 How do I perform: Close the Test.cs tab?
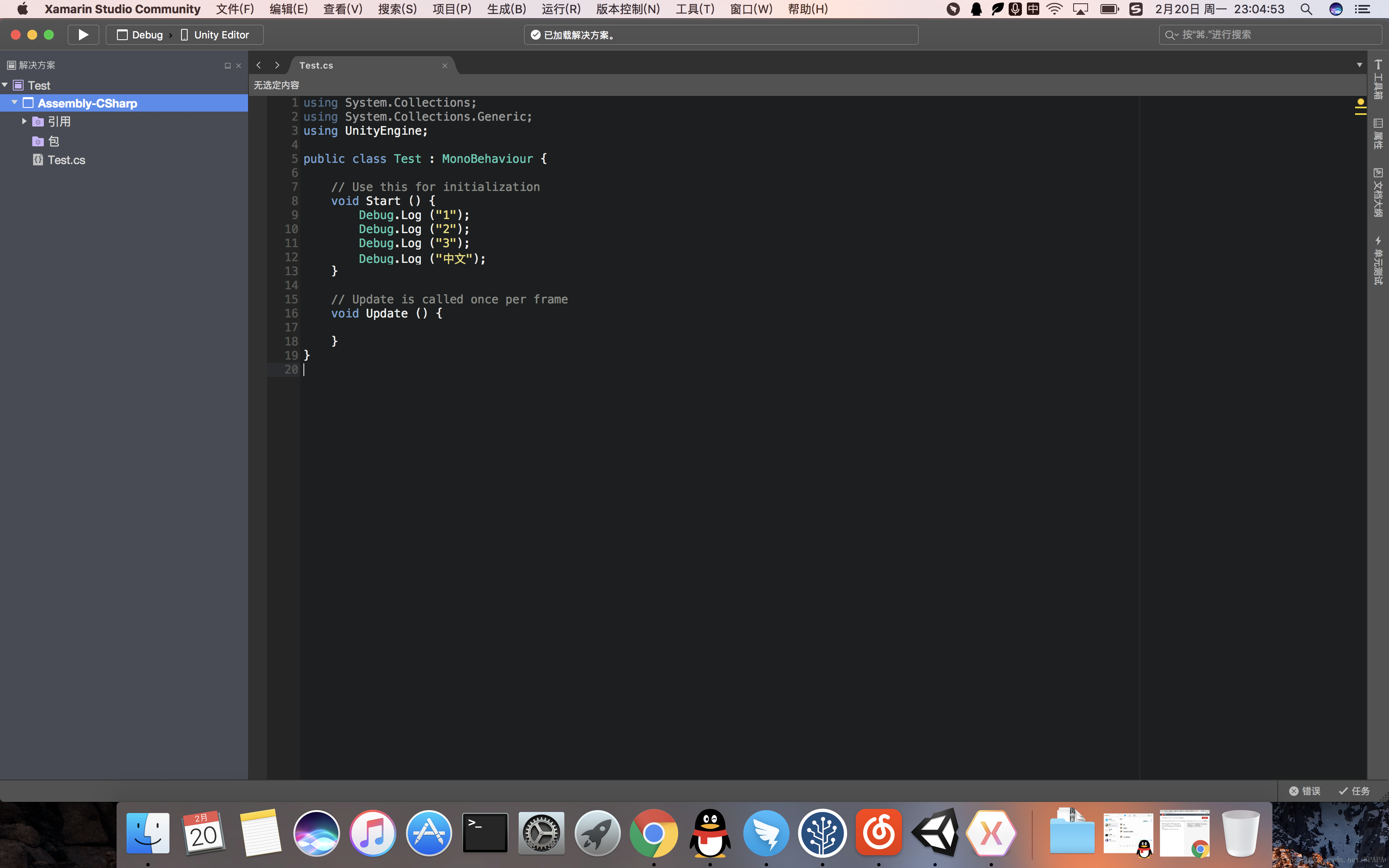(x=445, y=65)
